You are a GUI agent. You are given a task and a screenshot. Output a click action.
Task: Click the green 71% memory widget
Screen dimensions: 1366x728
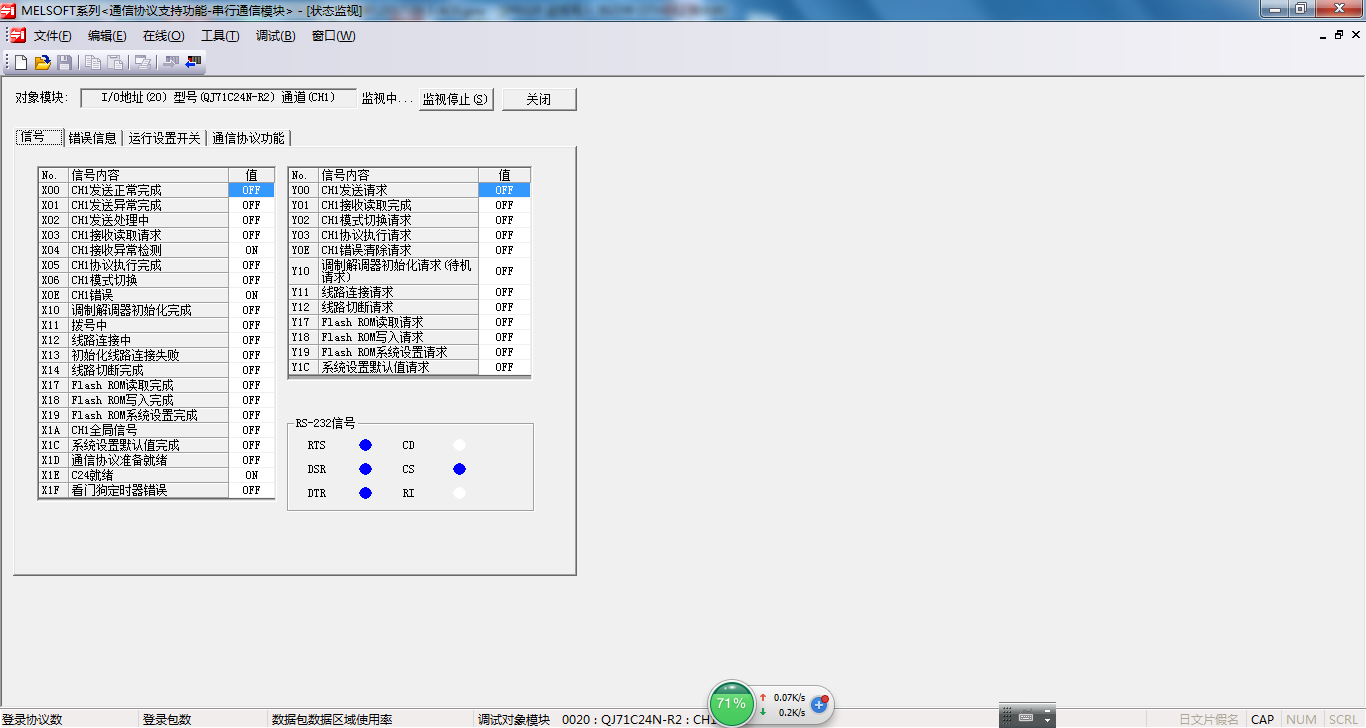(x=731, y=703)
